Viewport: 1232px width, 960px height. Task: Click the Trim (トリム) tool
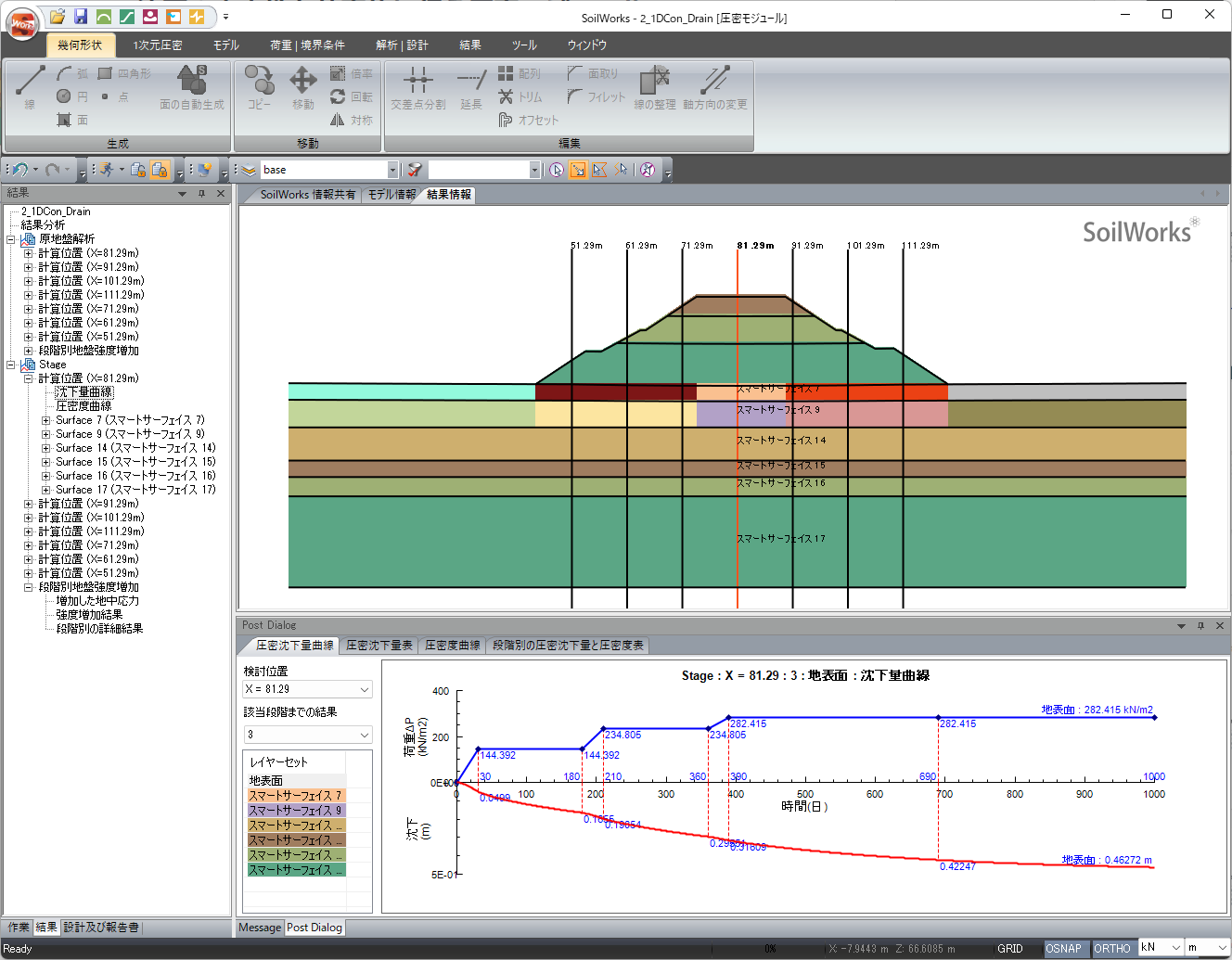(x=520, y=96)
